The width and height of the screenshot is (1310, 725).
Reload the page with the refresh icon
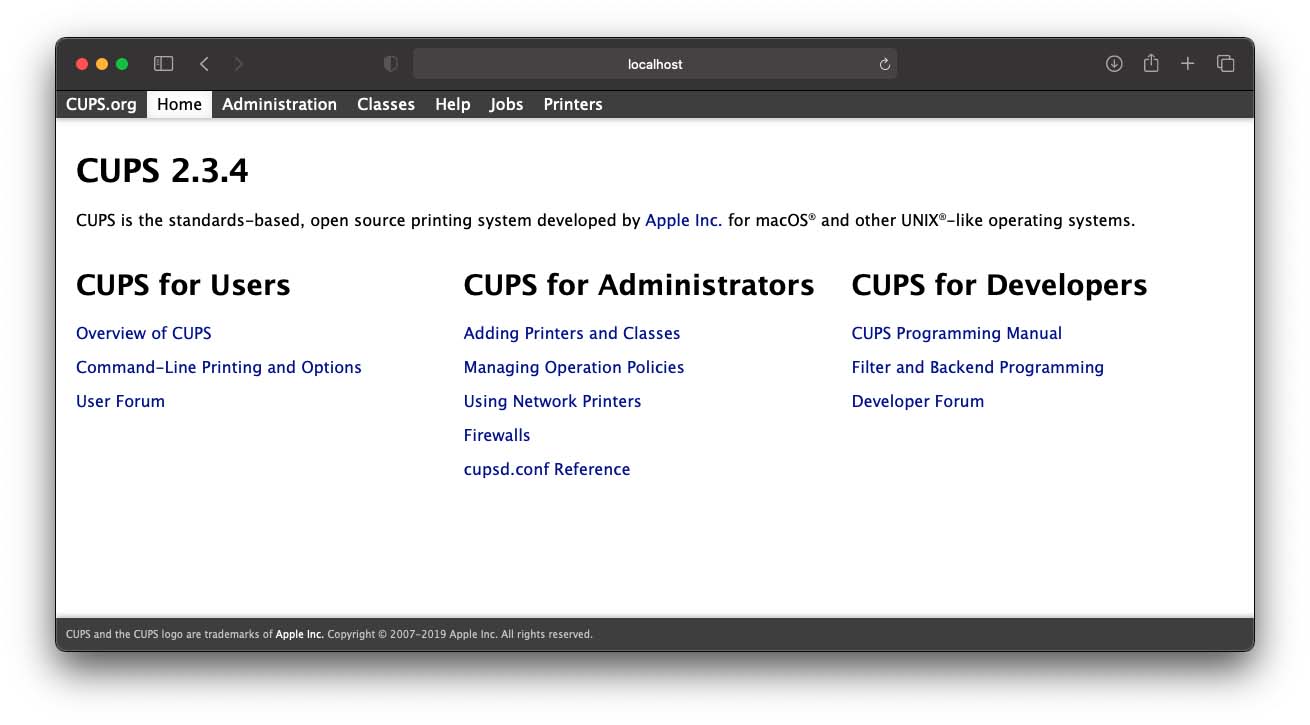coord(884,63)
